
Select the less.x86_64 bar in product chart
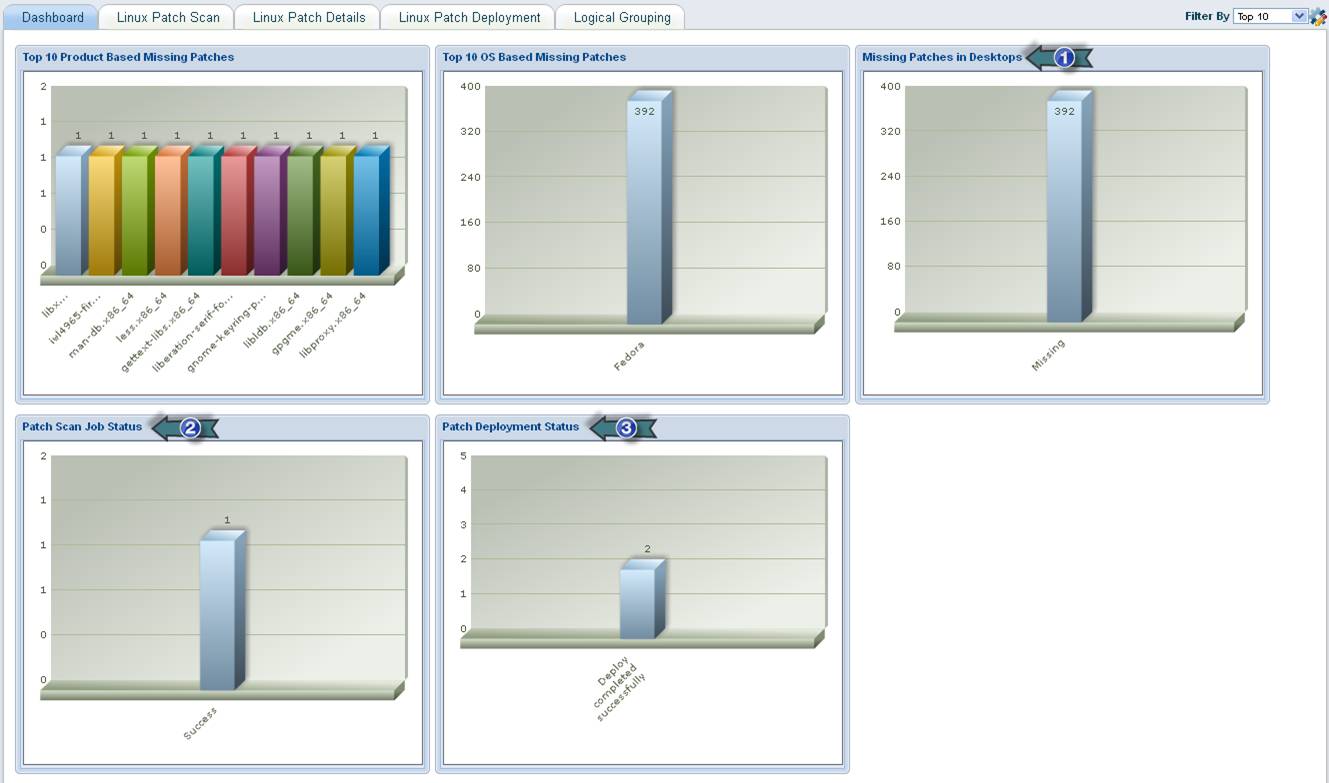tap(172, 210)
